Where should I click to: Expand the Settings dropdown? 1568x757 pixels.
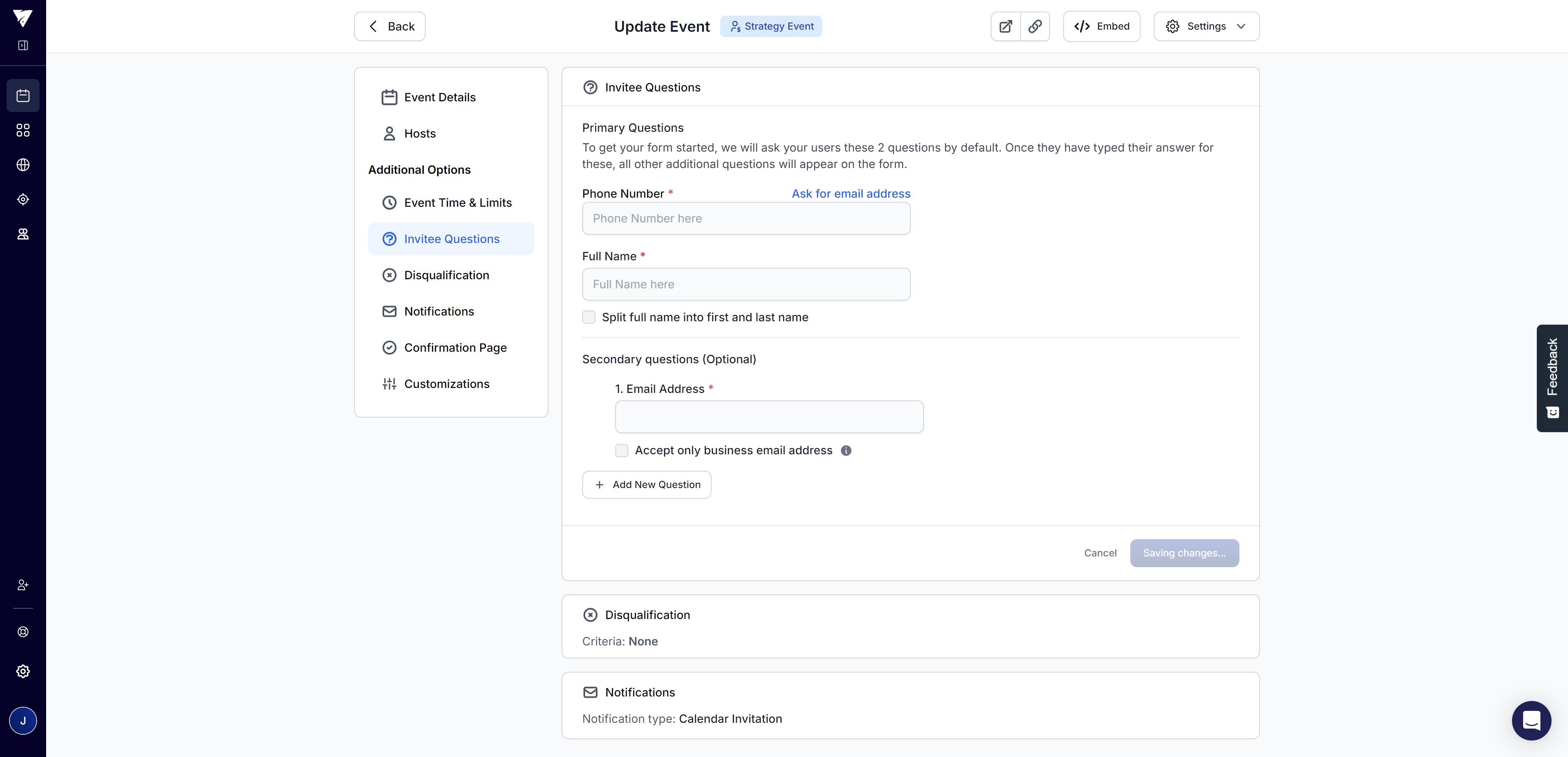click(1206, 26)
